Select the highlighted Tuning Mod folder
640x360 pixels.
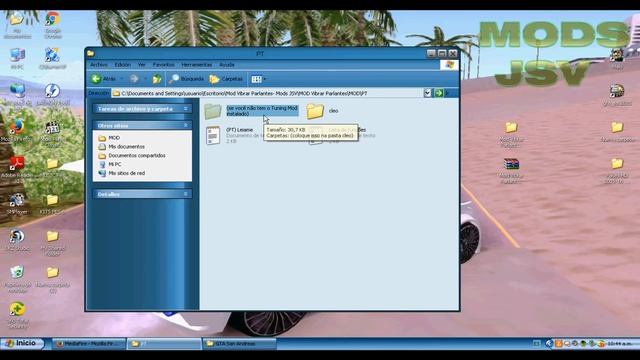pyautogui.click(x=251, y=111)
